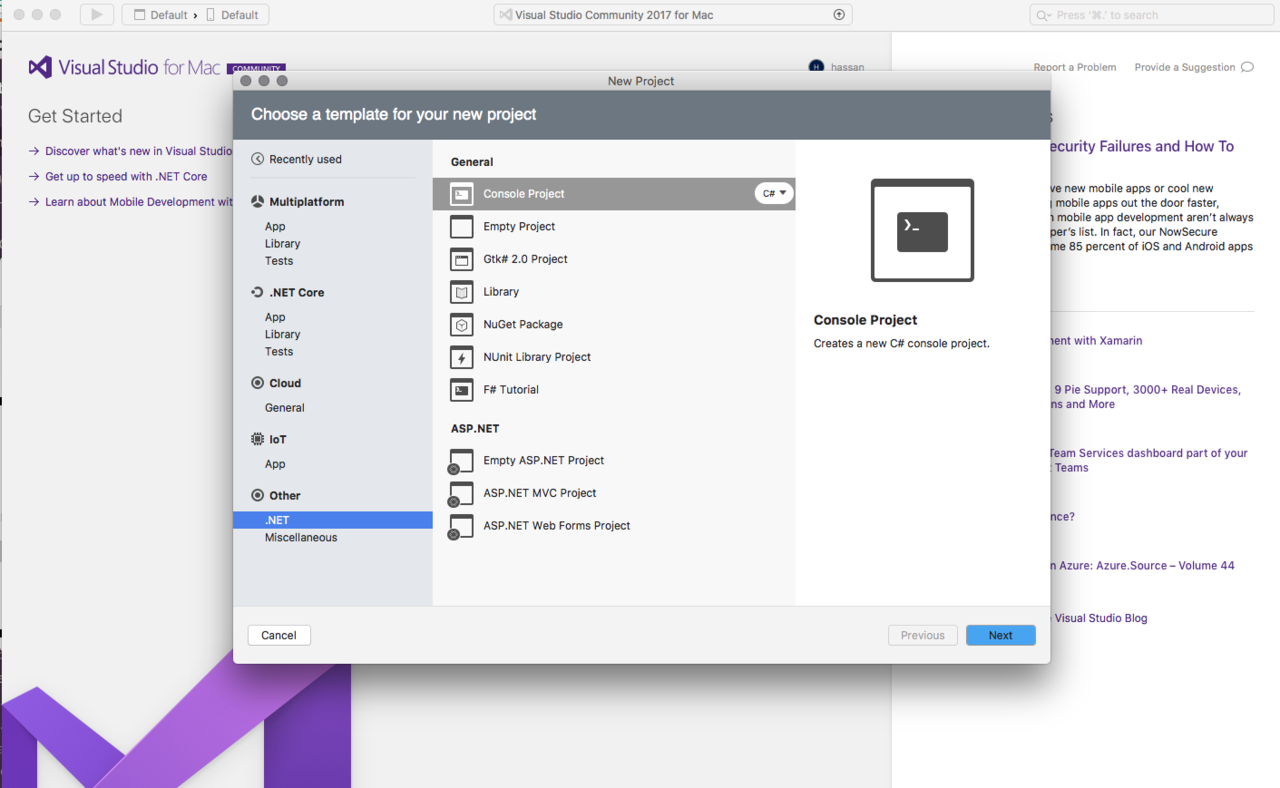Select App under .NET Core

point(275,317)
